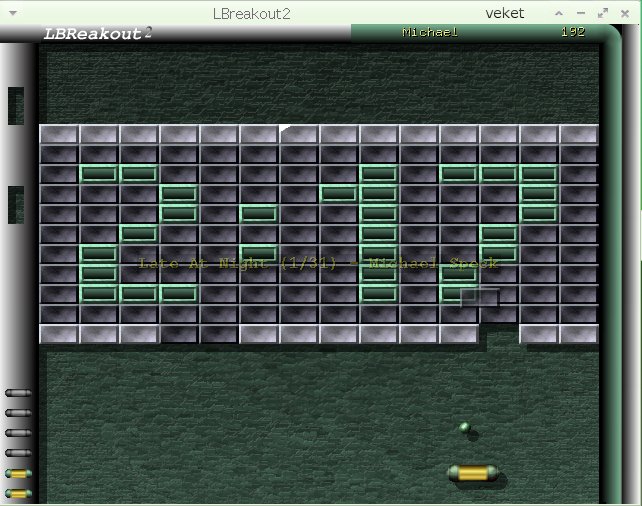Click the yellow paddle

(473, 473)
